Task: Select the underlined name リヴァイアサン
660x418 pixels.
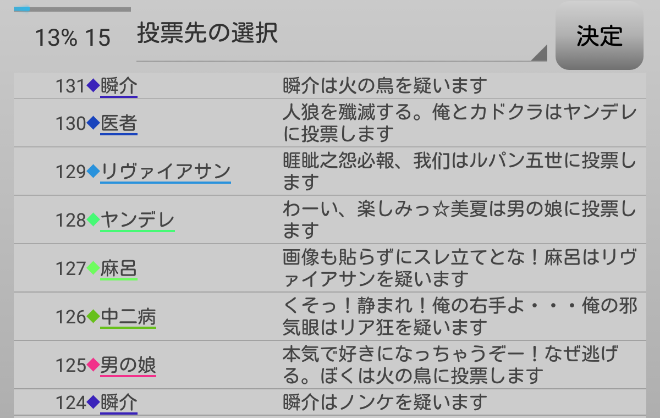Action: tap(166, 171)
